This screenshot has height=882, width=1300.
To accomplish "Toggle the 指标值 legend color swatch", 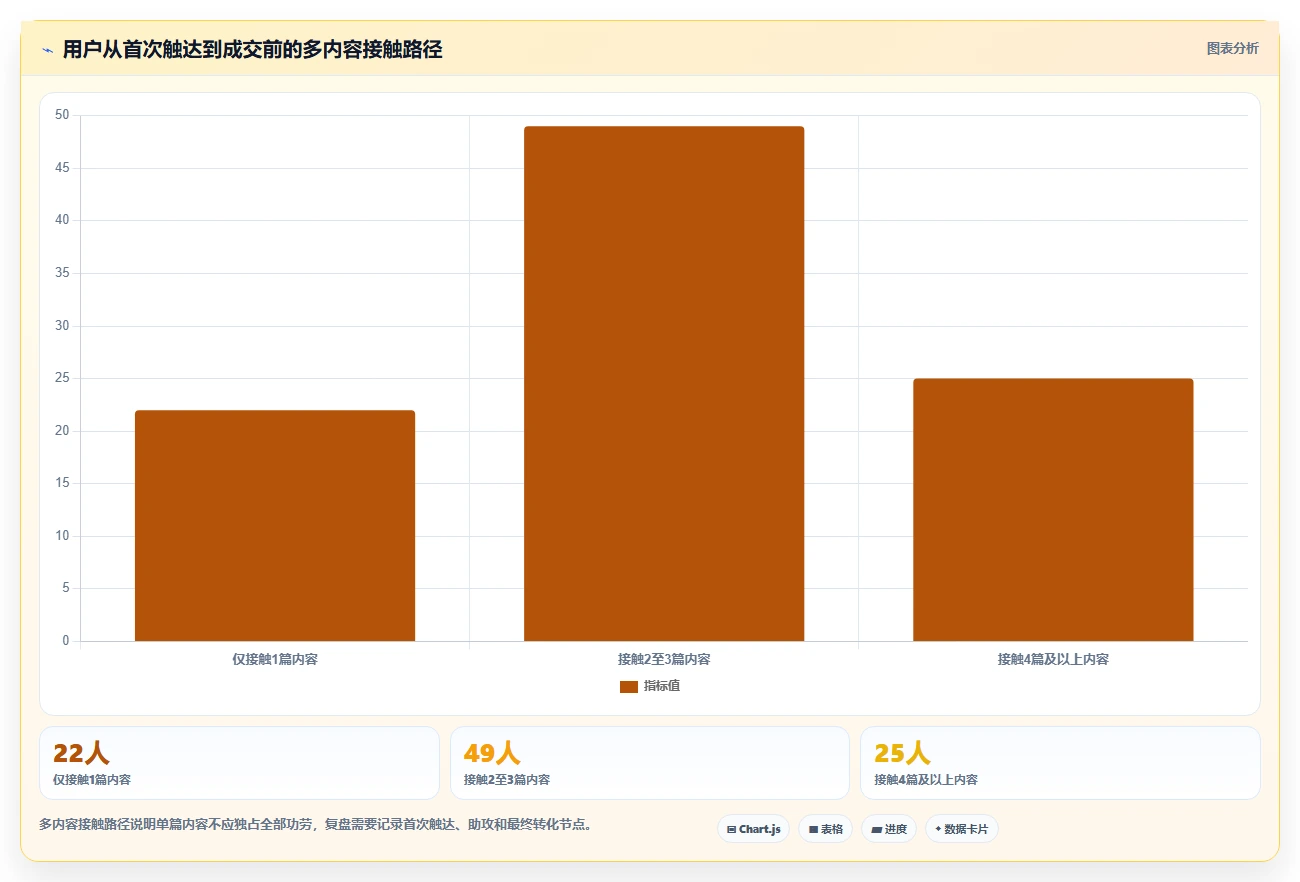I will 629,686.
